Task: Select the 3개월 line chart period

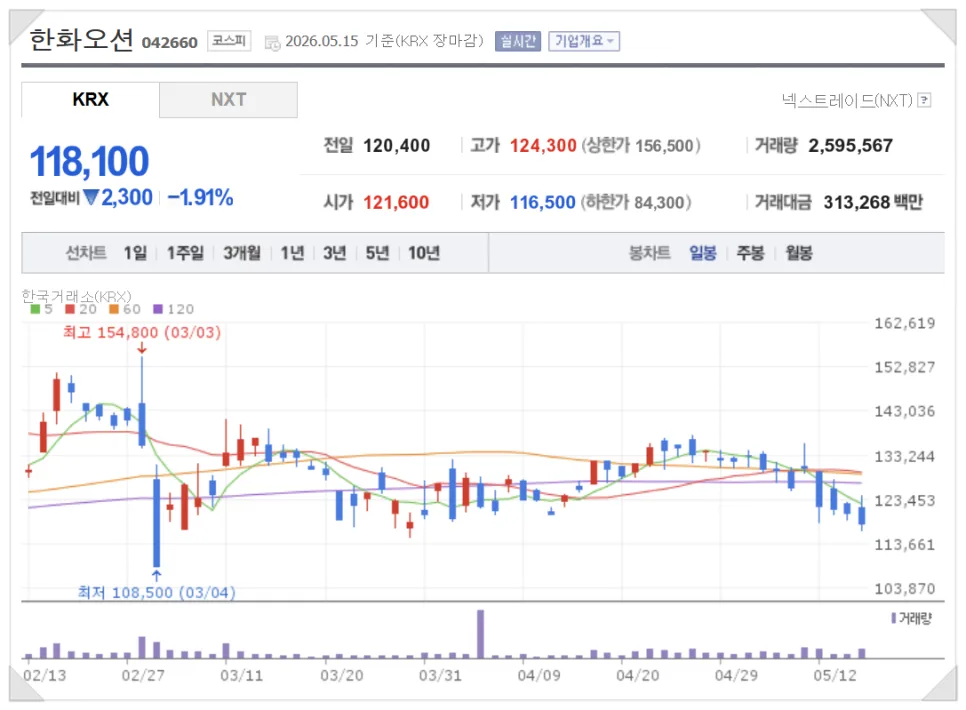Action: click(242, 253)
